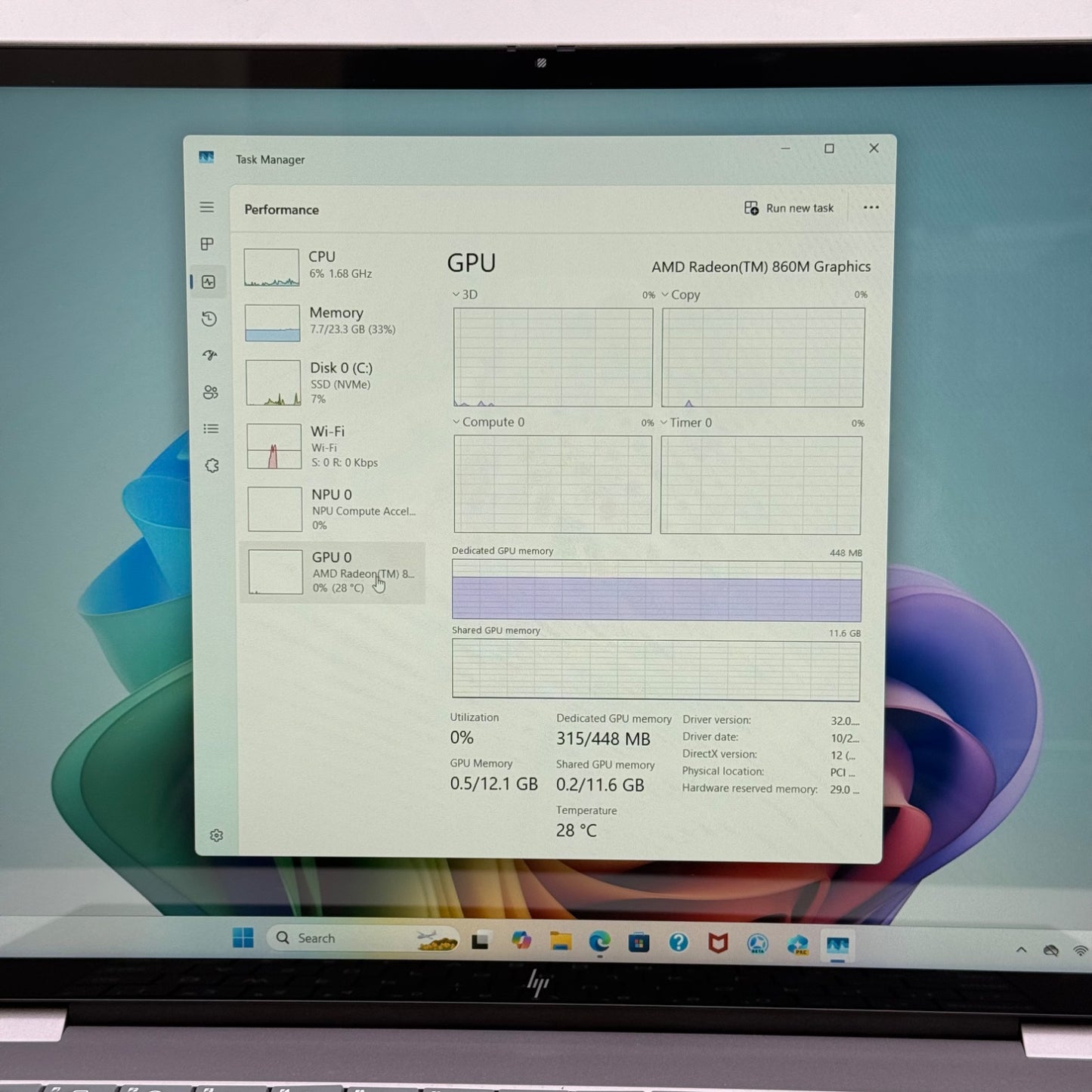Viewport: 1092px width, 1092px height.
Task: Toggle the hamburger navigation menu
Action: [x=206, y=207]
